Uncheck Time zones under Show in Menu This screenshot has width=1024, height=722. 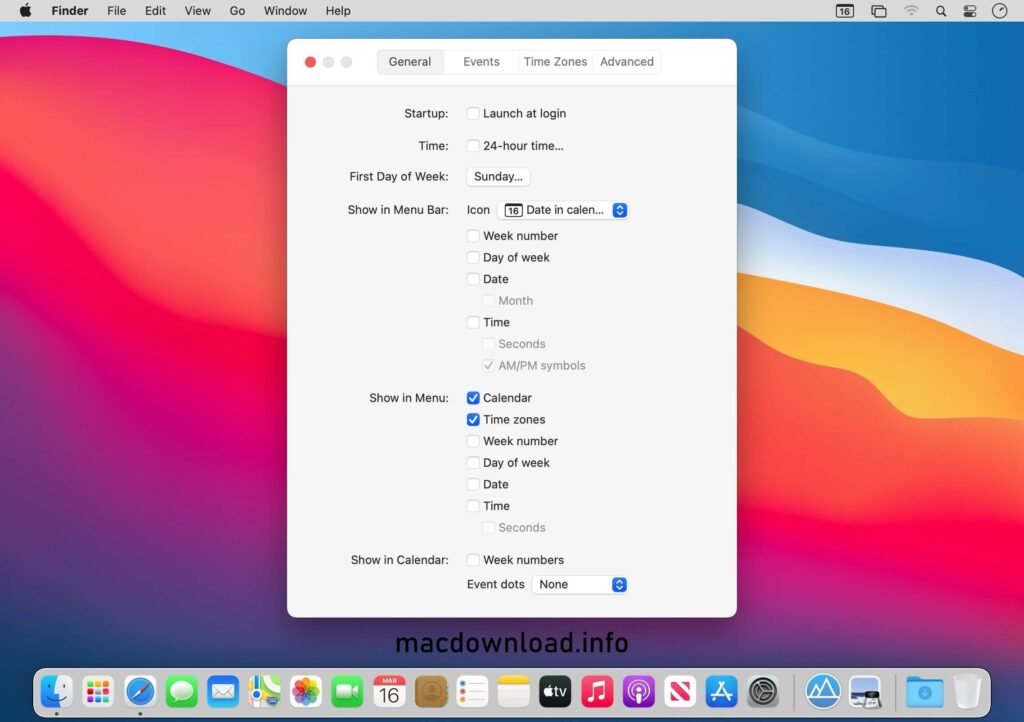point(473,419)
